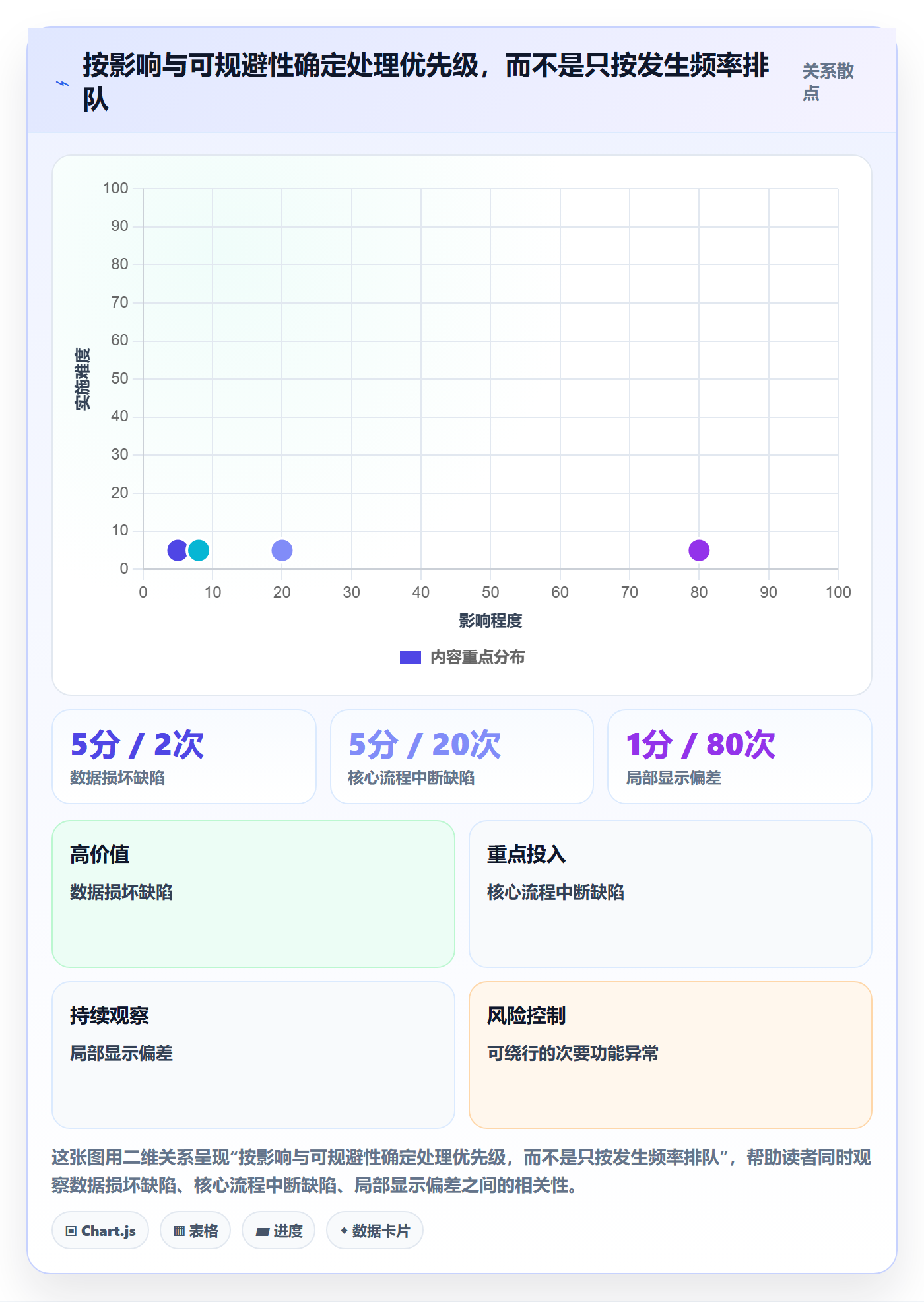
Task: Click 核心流程中断缺陷 under the 5分 / 20次 value
Action: [x=412, y=778]
